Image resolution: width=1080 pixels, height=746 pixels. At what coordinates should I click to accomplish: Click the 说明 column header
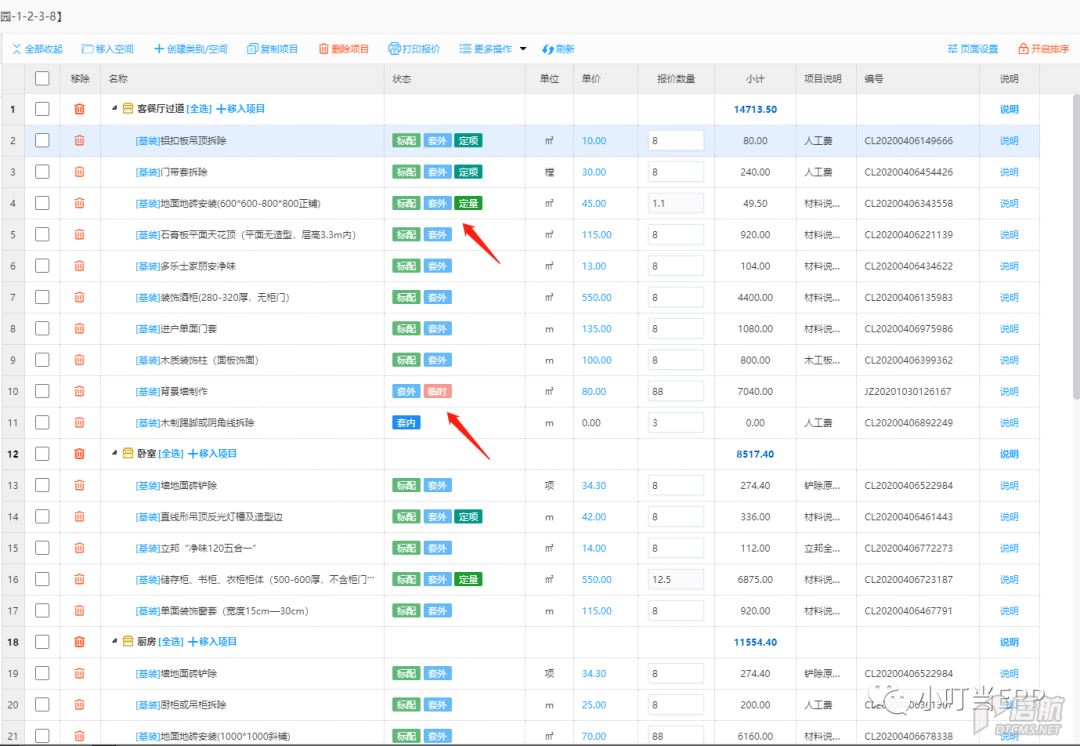point(1009,79)
